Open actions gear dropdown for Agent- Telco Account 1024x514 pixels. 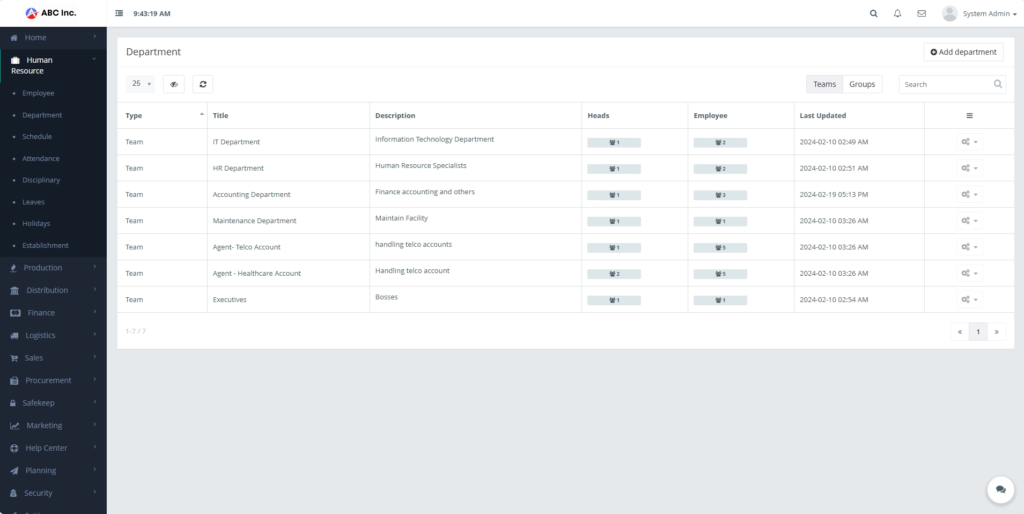[x=970, y=247]
